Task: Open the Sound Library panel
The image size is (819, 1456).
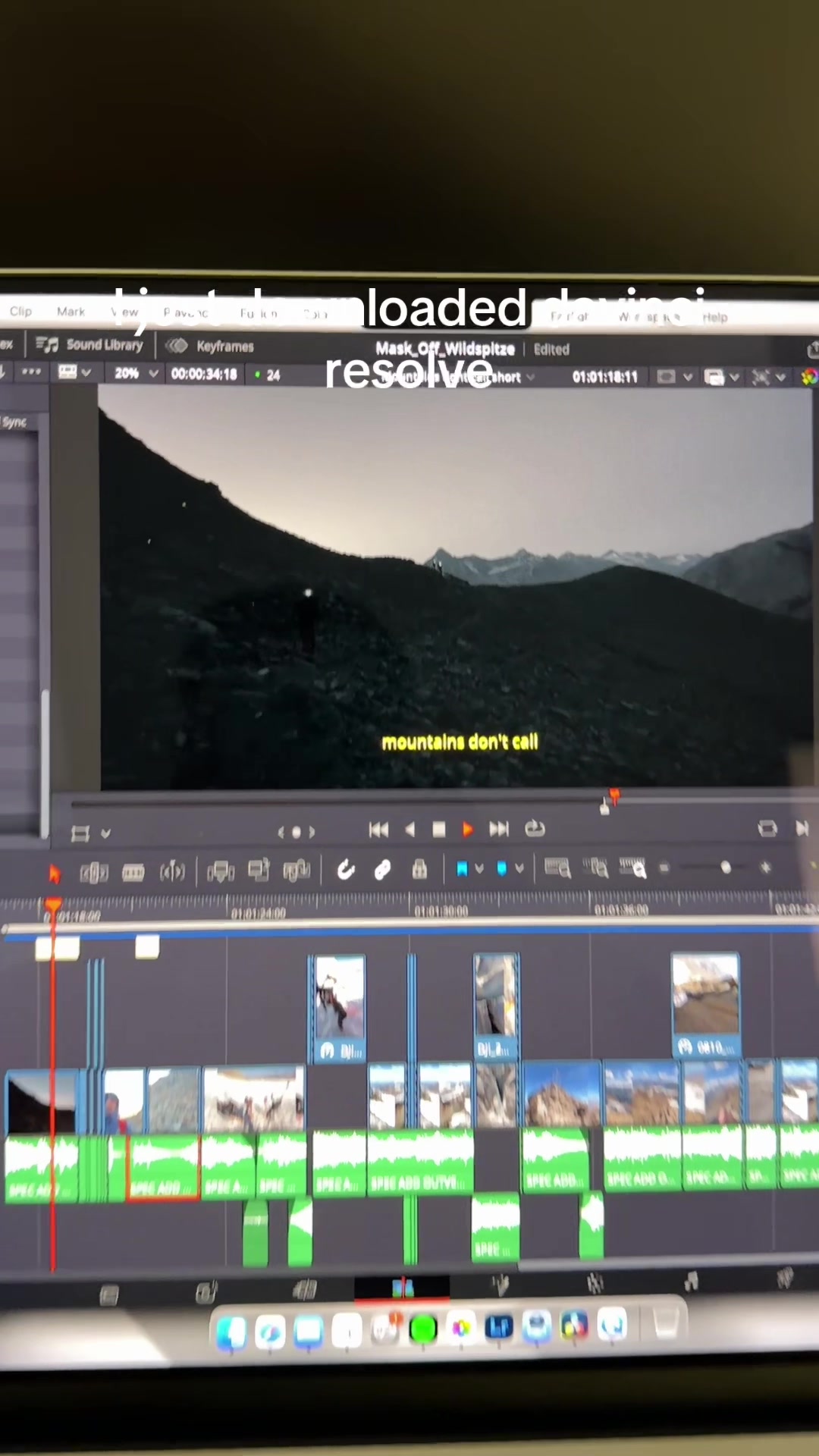Action: click(x=89, y=345)
